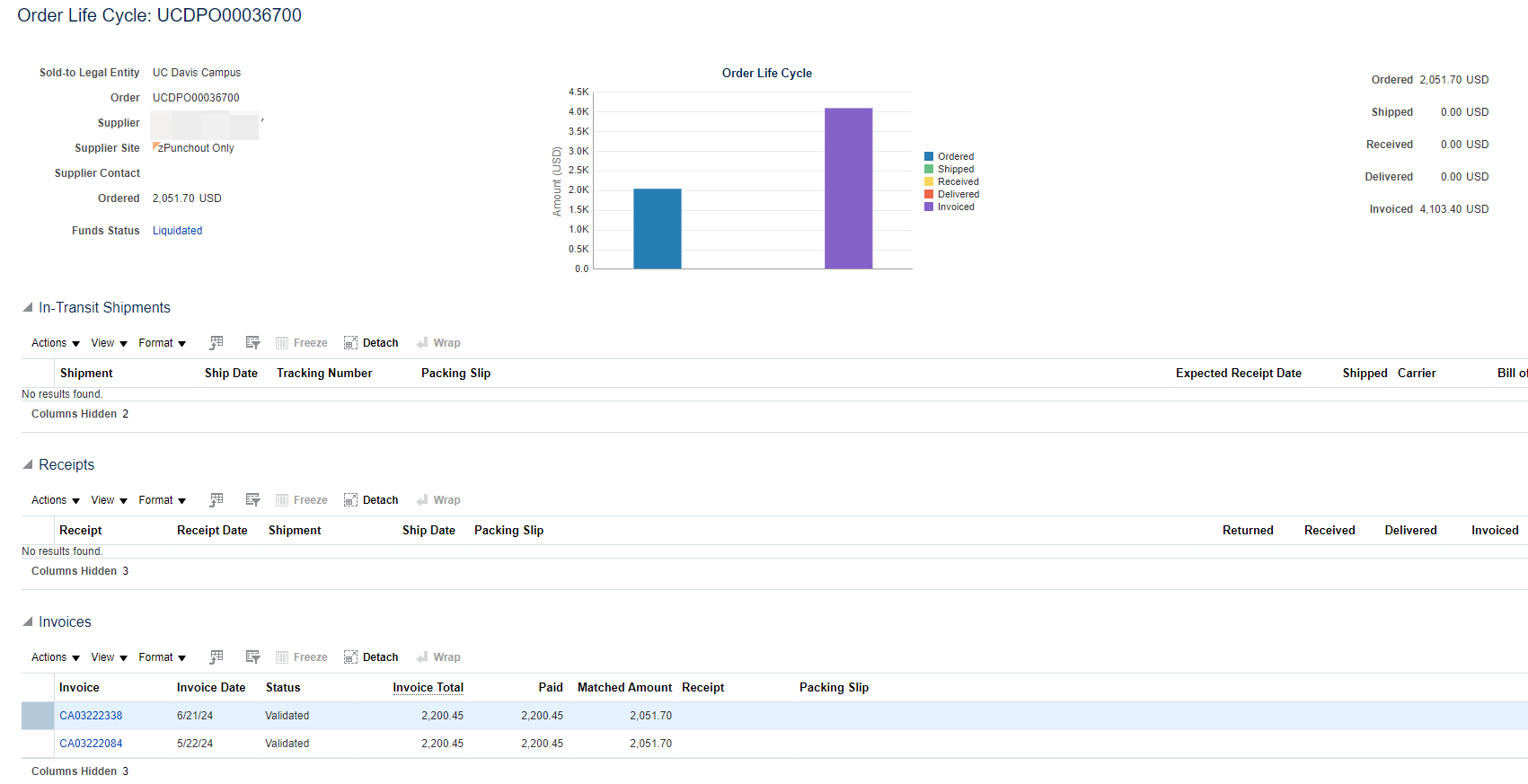Viewport: 1528px width, 784px height.
Task: Collapse the Receipts section
Action: (x=28, y=464)
